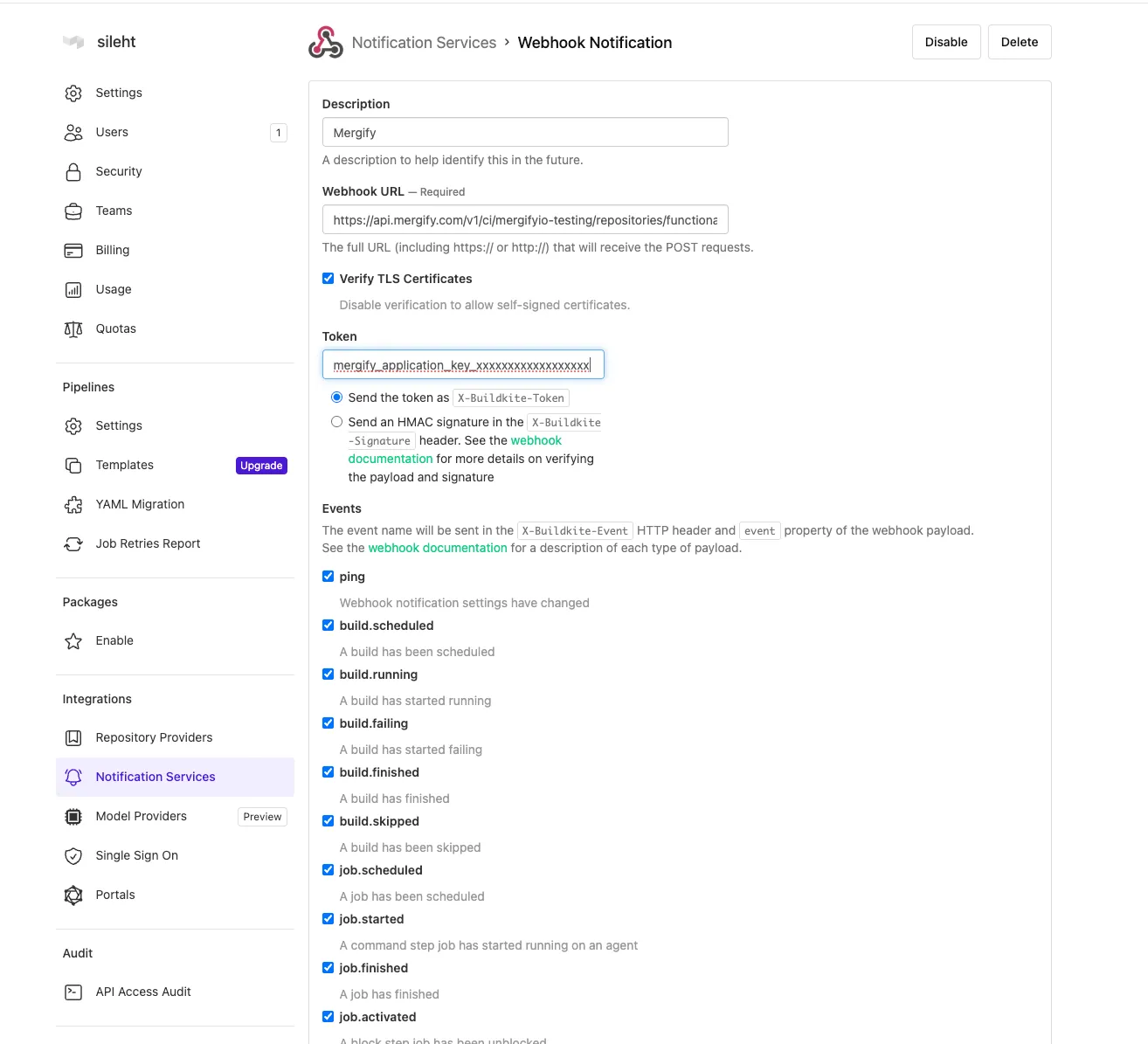Open the webhook documentation link
1148x1044 pixels.
(437, 548)
